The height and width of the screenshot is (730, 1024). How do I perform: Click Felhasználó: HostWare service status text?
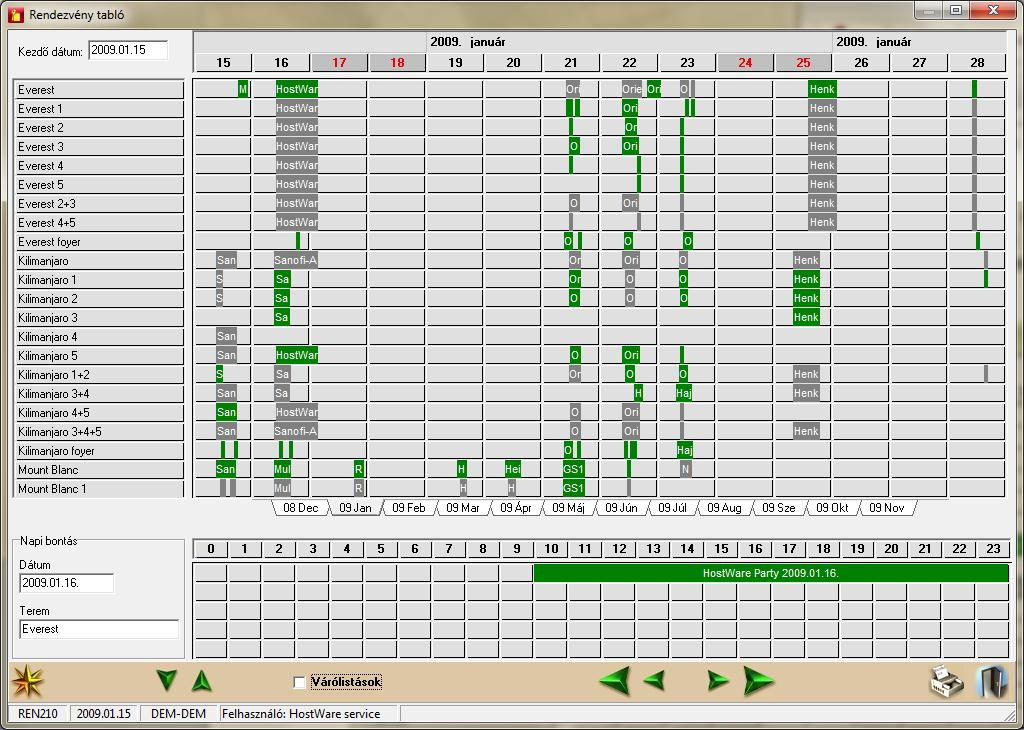tap(301, 714)
